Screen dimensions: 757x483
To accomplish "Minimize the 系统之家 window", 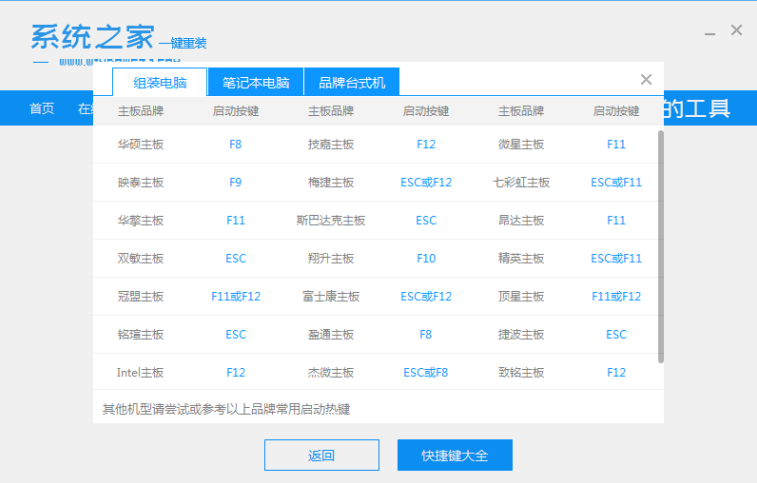I will pos(706,31).
